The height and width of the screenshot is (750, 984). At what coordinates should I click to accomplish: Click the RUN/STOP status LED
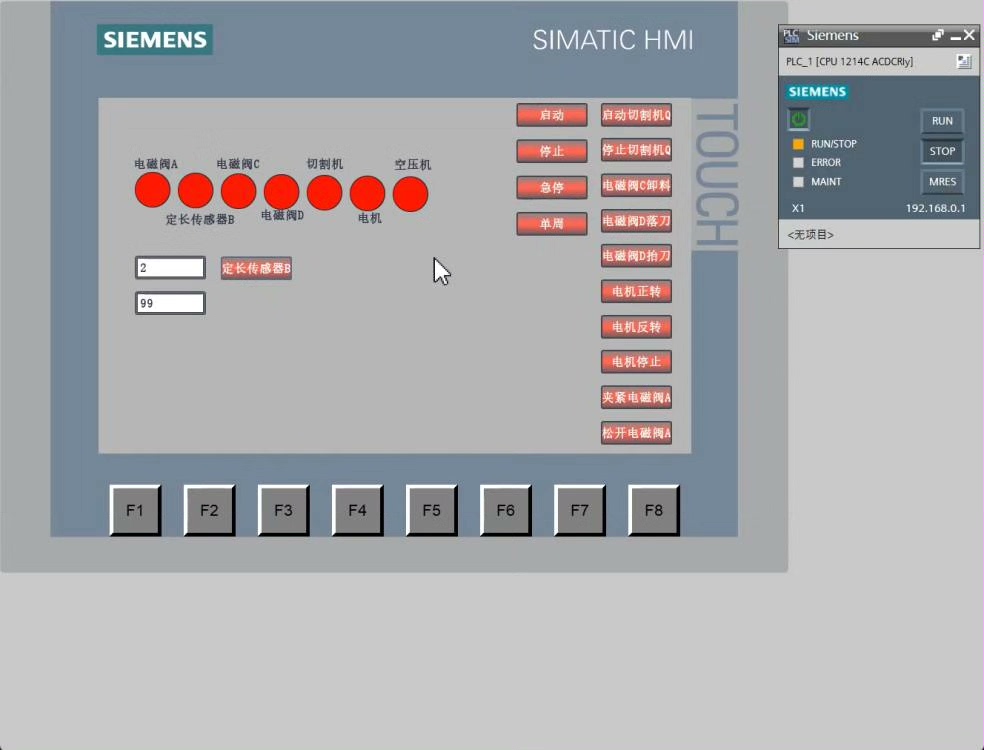point(798,144)
